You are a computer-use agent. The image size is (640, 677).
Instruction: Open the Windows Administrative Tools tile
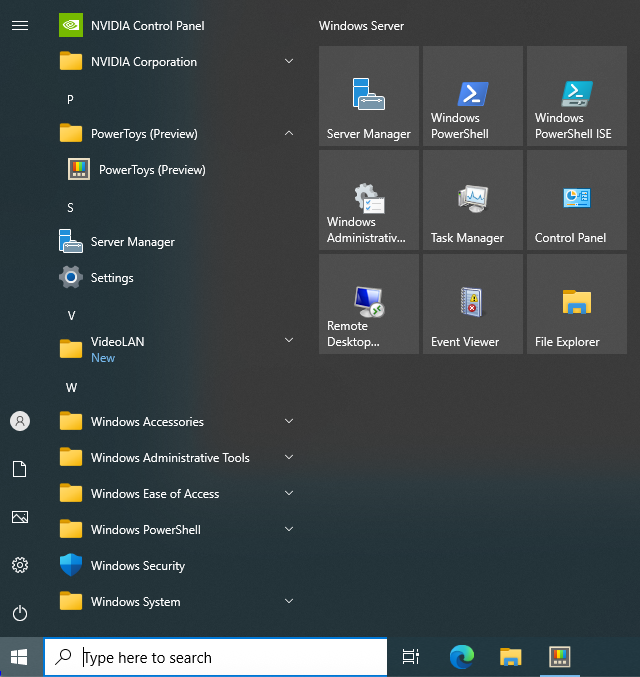pos(369,200)
